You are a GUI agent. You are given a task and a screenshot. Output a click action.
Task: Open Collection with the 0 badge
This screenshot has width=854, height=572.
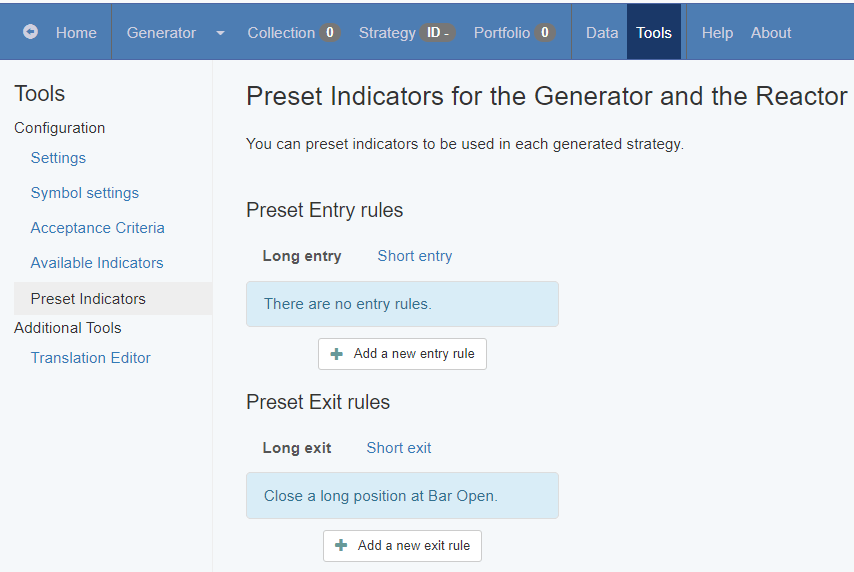(293, 33)
